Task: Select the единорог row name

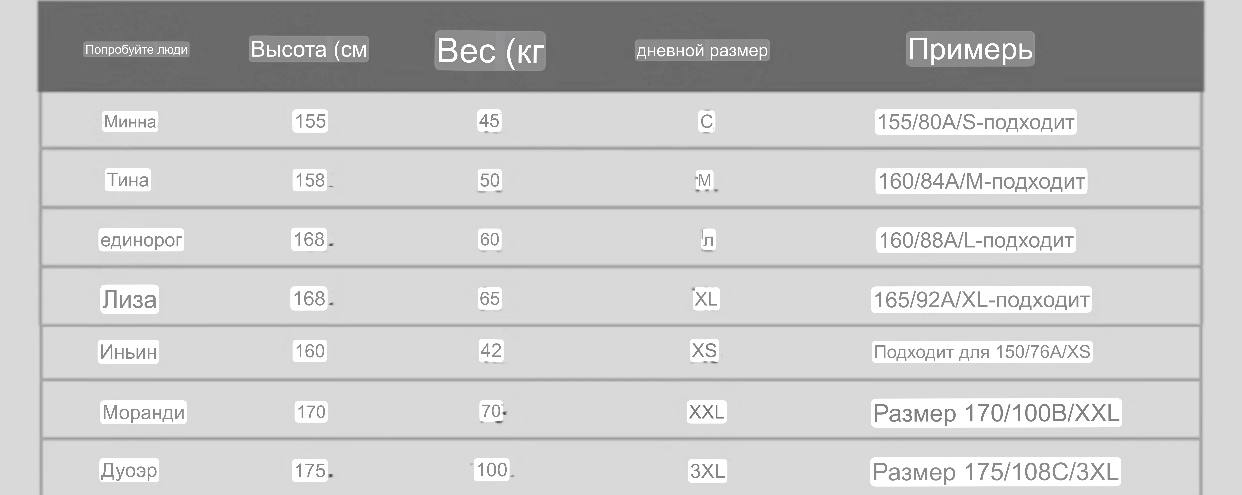Action: (x=141, y=240)
